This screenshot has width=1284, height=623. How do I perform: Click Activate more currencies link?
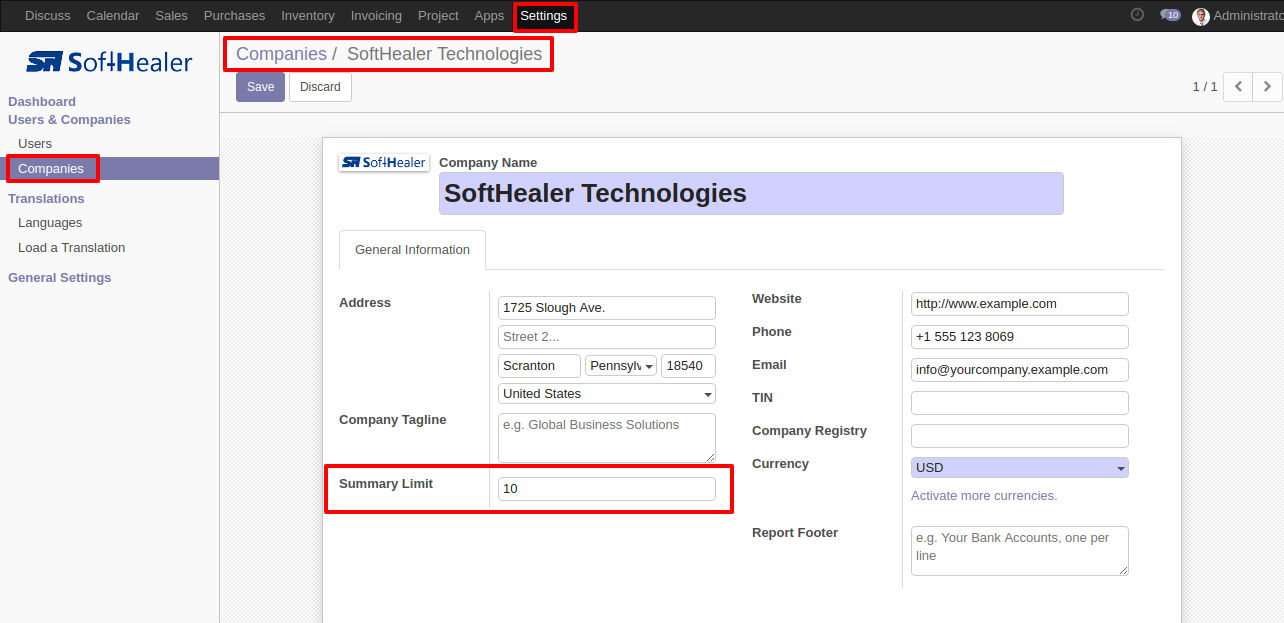[984, 496]
